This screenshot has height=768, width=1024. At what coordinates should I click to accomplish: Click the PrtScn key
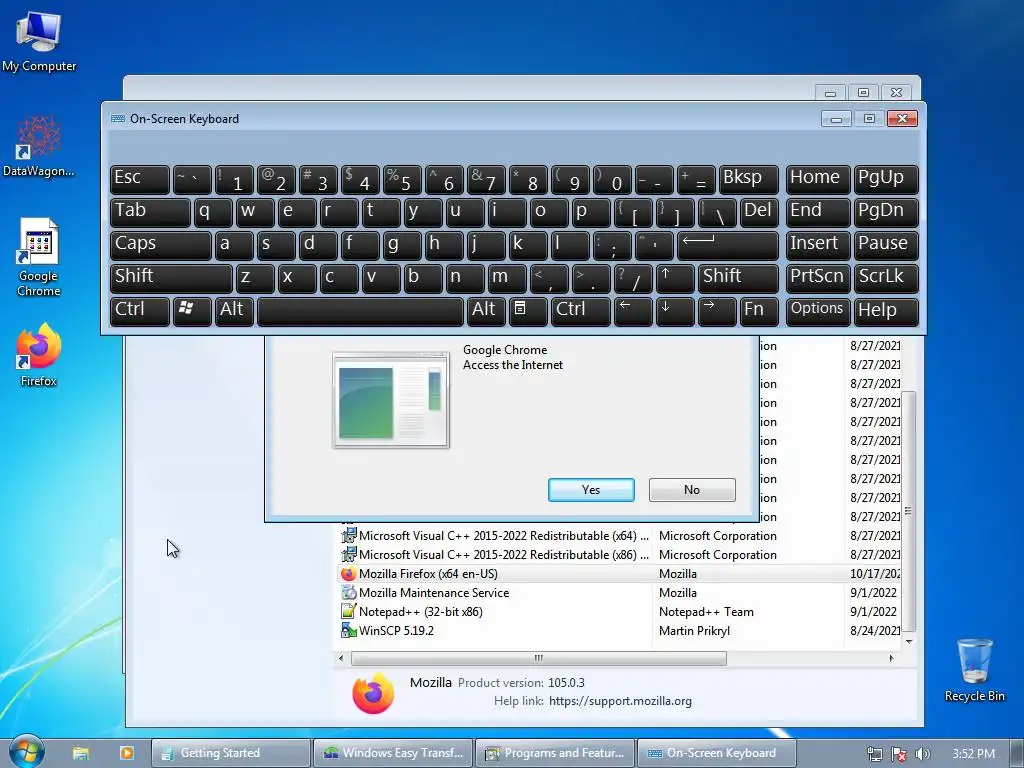(x=818, y=278)
